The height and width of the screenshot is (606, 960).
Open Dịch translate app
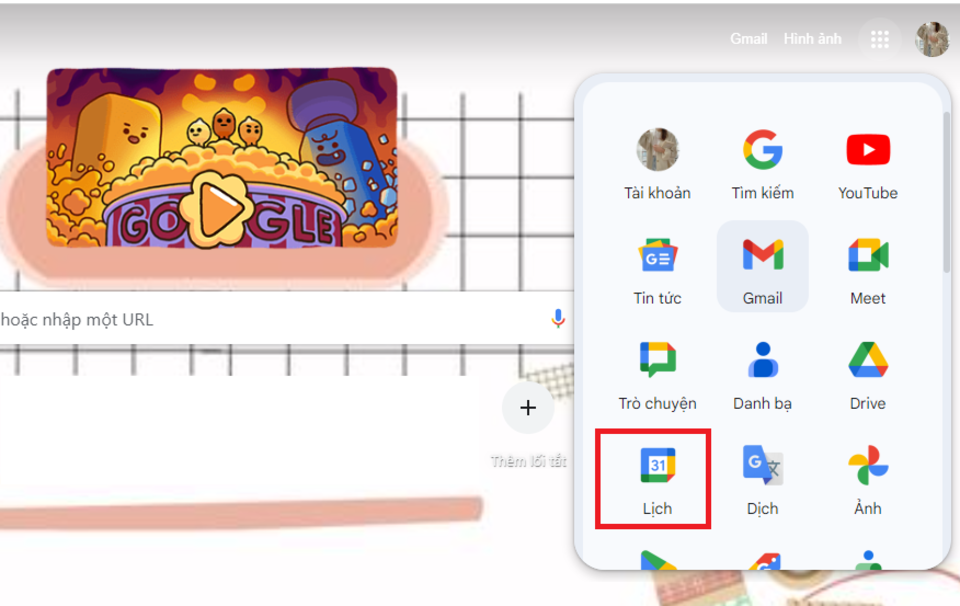pyautogui.click(x=762, y=477)
